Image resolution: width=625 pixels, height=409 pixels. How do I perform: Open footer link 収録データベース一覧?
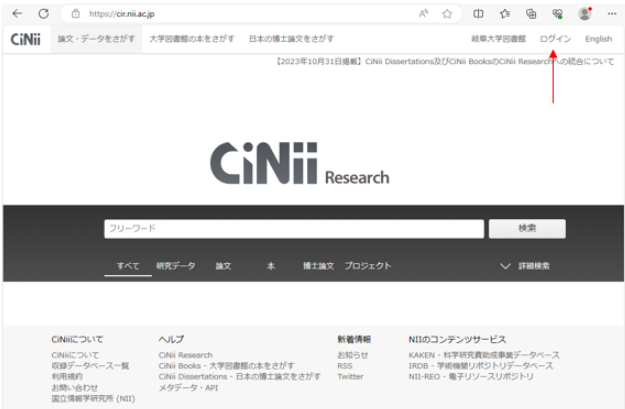tap(90, 366)
